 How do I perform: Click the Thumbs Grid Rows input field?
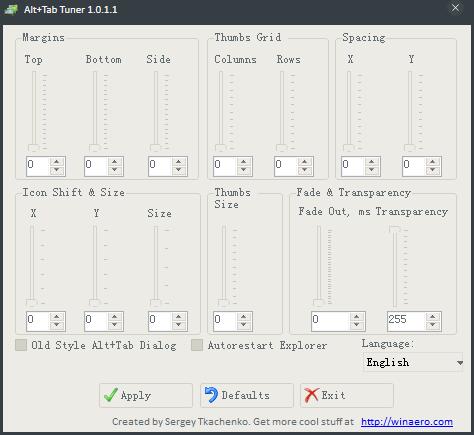pyautogui.click(x=286, y=166)
